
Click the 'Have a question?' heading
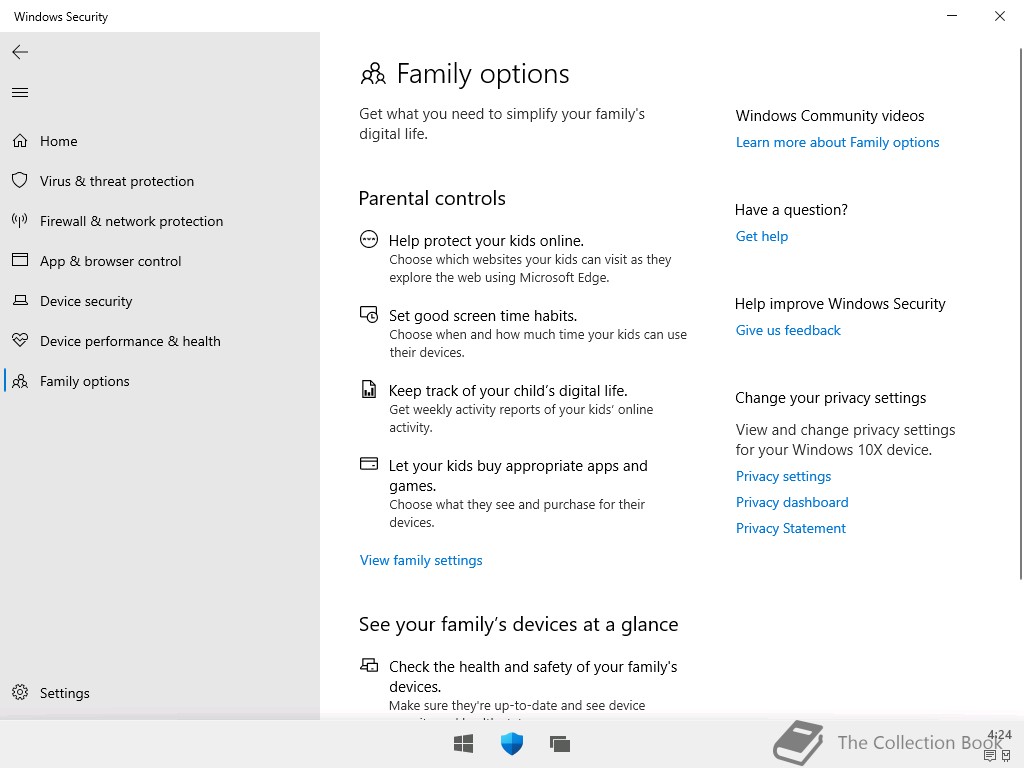791,210
